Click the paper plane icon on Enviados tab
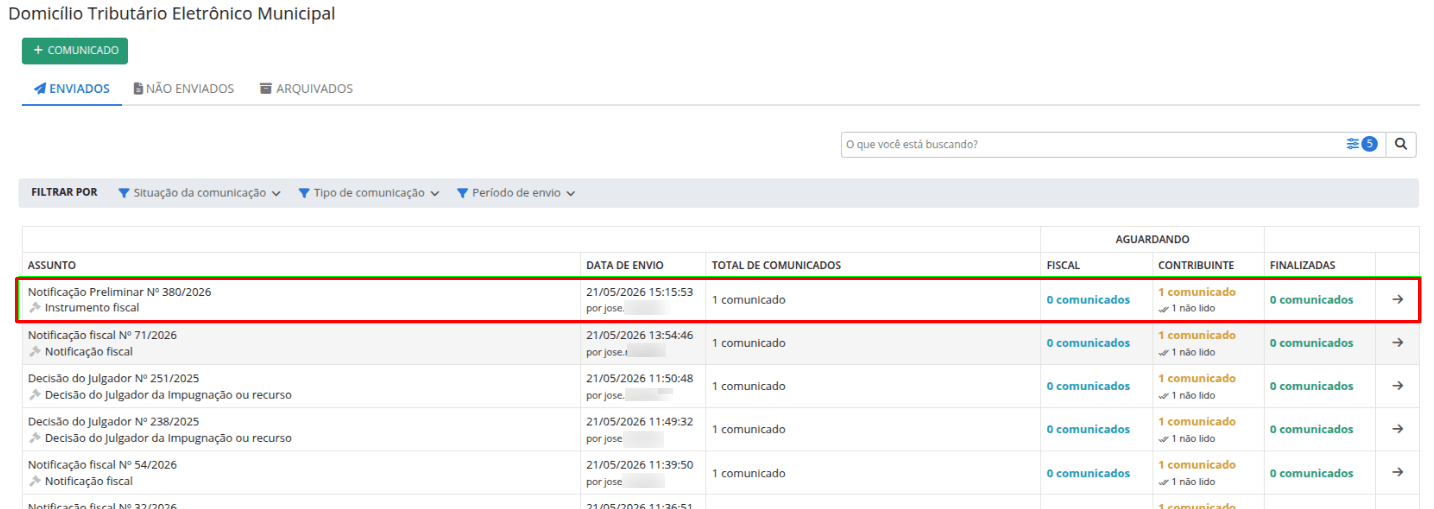This screenshot has width=1434, height=509. pyautogui.click(x=40, y=89)
